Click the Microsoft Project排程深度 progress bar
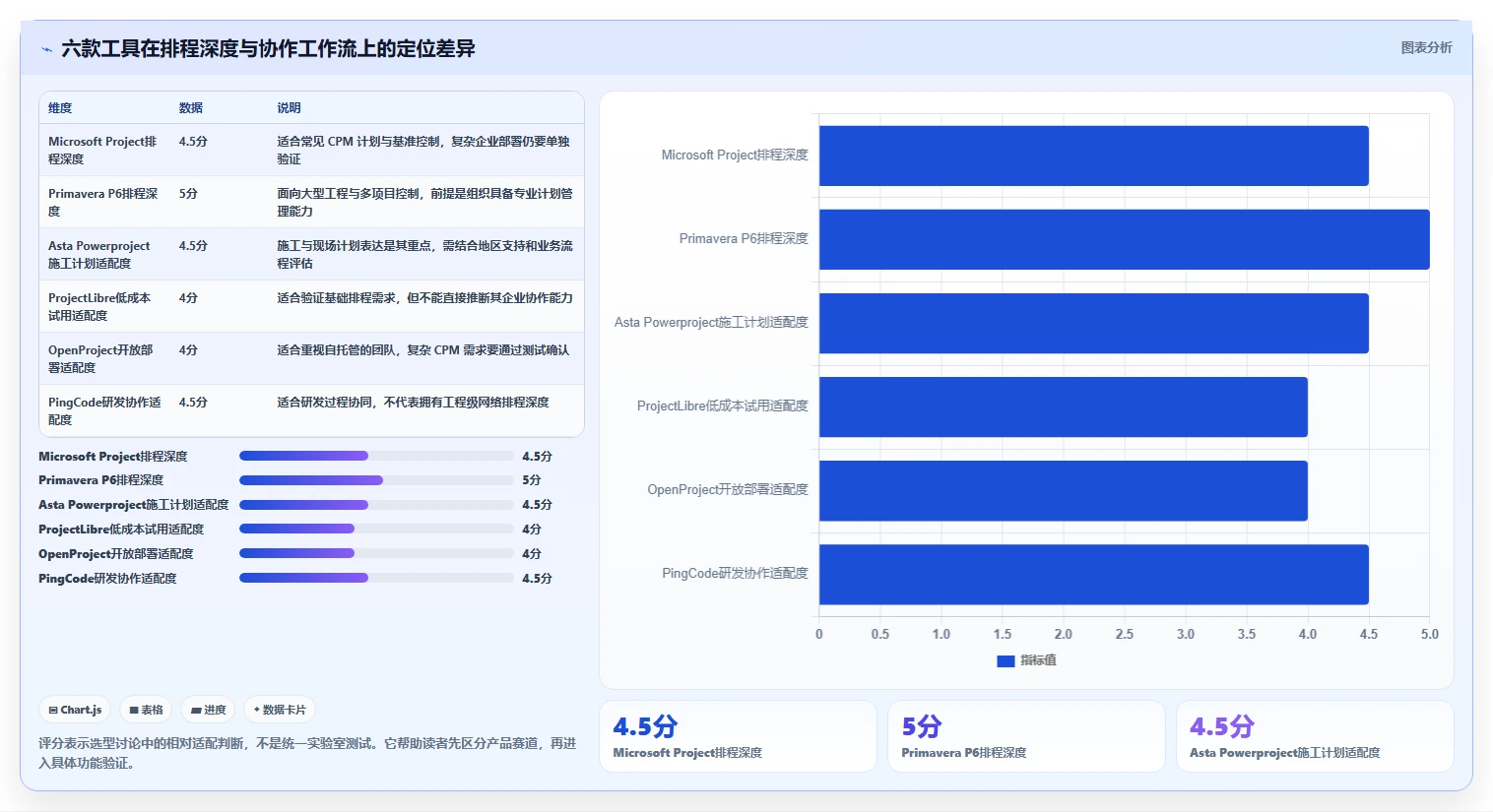 [376, 456]
